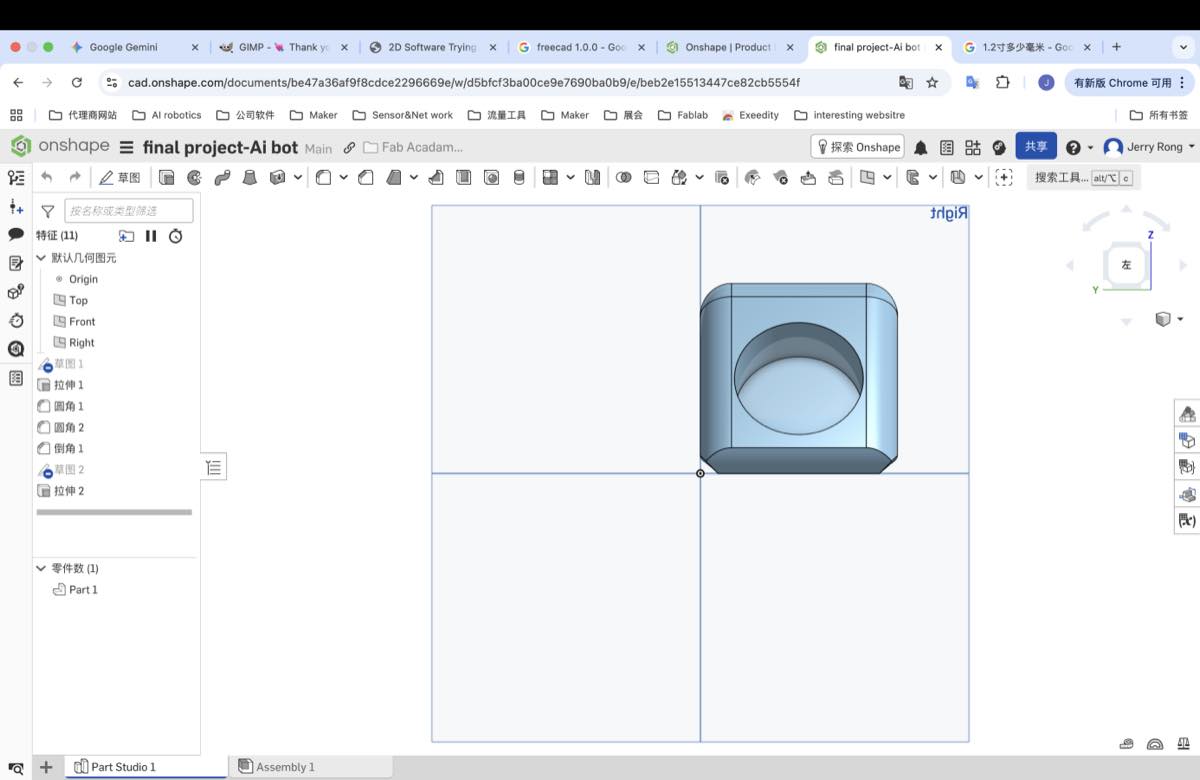The height and width of the screenshot is (780, 1200).
Task: Toggle the feature list panel icon beside canvas
Action: [x=214, y=466]
